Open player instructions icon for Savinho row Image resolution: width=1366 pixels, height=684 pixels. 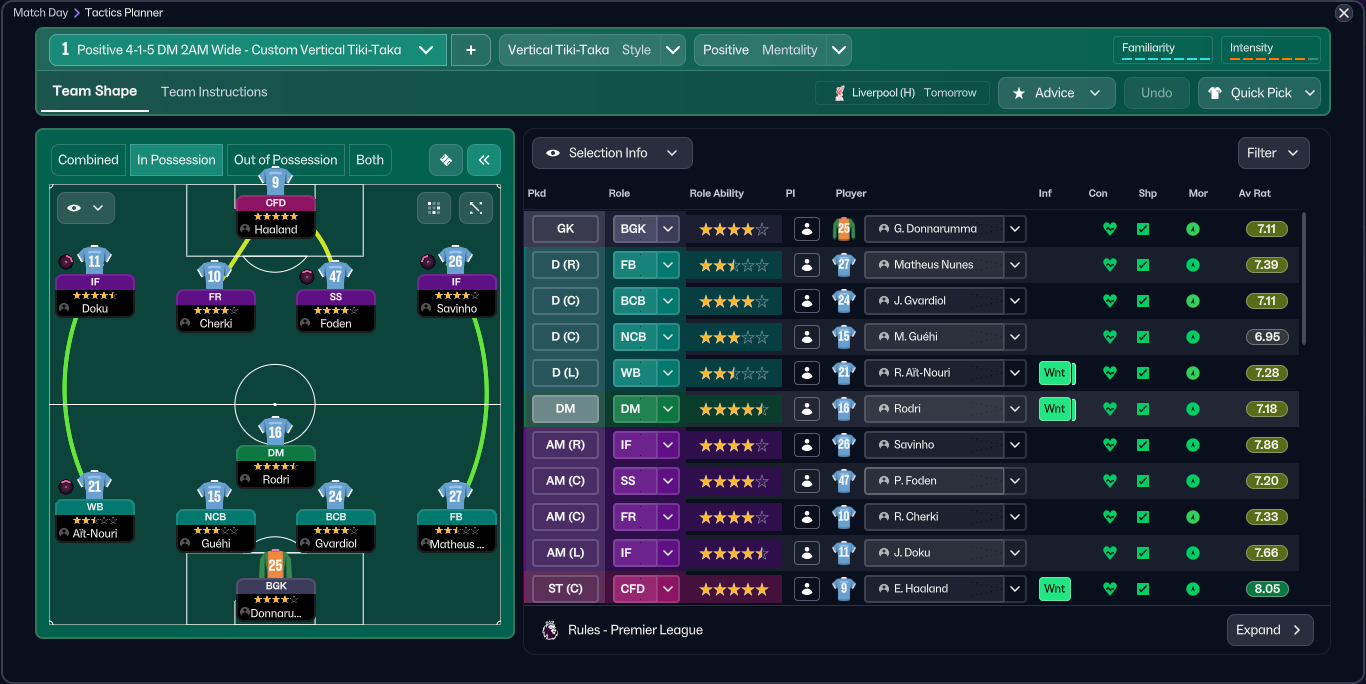point(807,445)
